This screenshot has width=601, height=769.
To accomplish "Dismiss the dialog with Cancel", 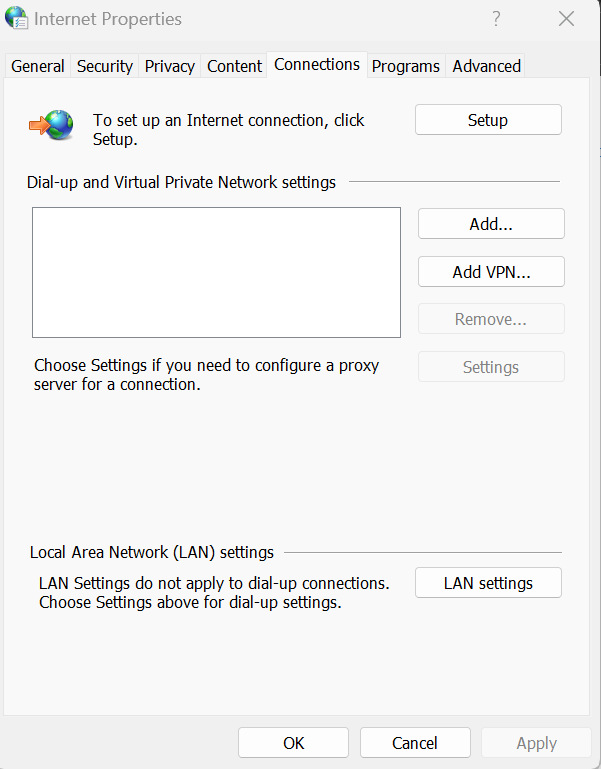I will pos(415,743).
